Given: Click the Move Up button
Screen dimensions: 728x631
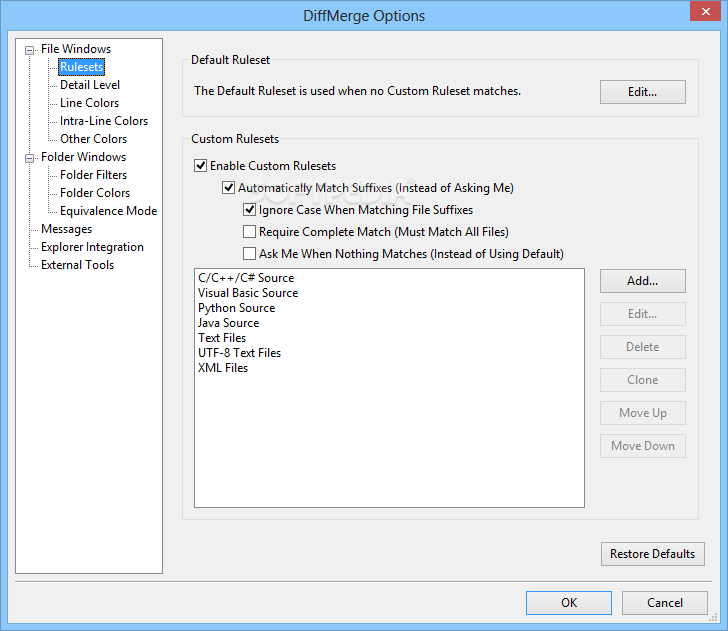Looking at the screenshot, I should pyautogui.click(x=643, y=413).
